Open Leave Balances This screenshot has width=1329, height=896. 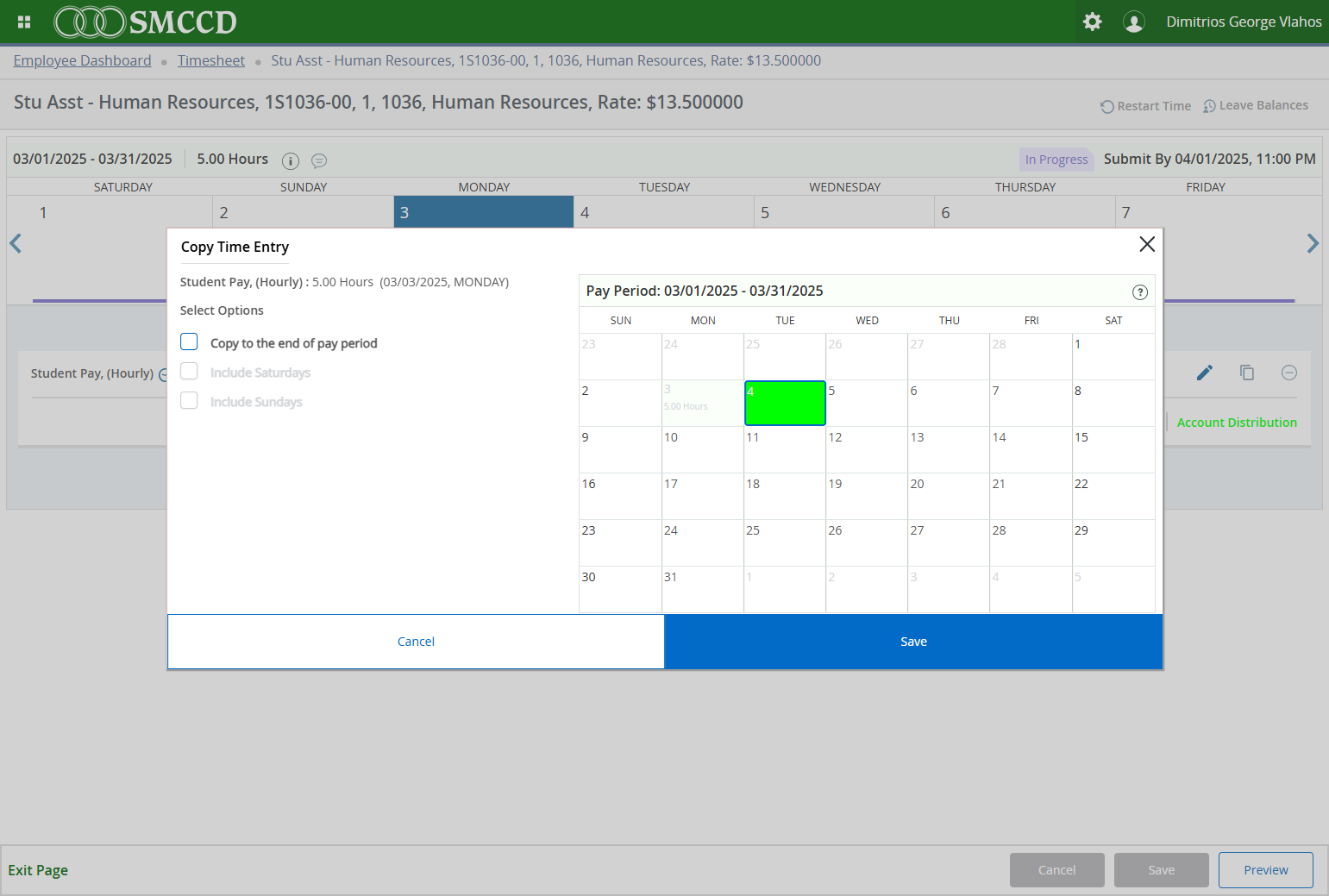pos(1256,106)
